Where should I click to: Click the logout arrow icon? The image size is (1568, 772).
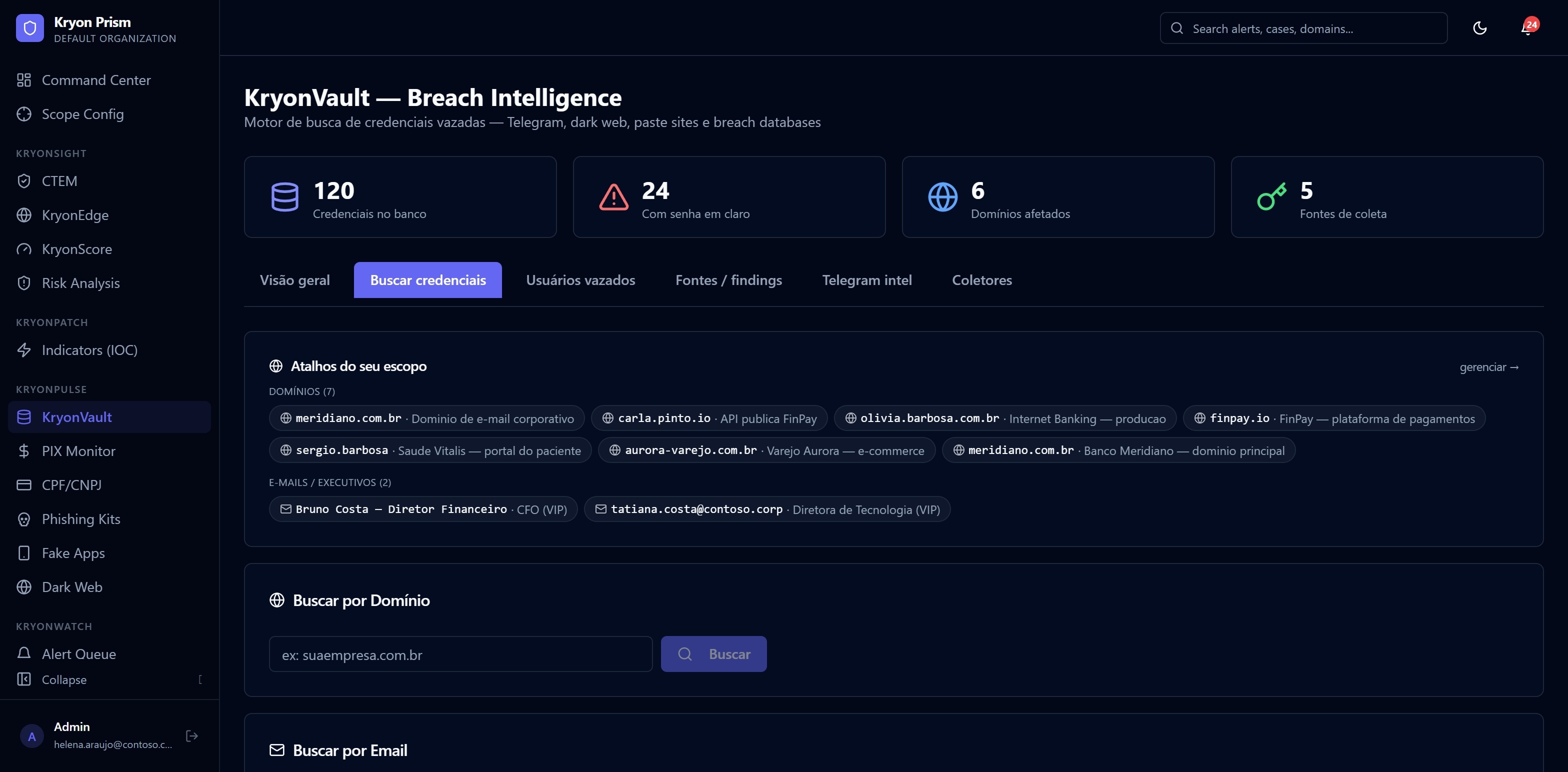pyautogui.click(x=191, y=736)
